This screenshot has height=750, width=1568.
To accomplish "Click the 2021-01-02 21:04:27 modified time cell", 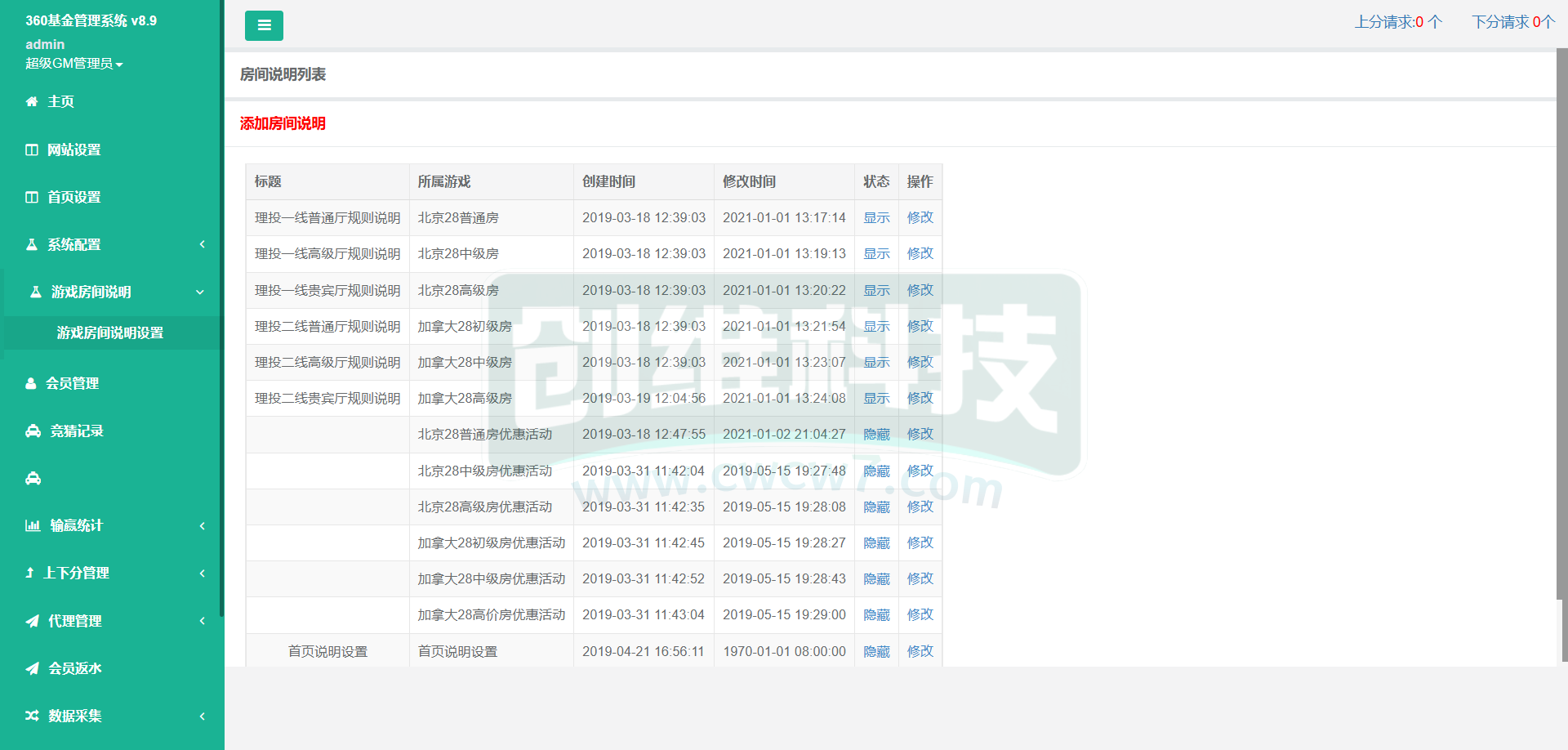I will (784, 434).
